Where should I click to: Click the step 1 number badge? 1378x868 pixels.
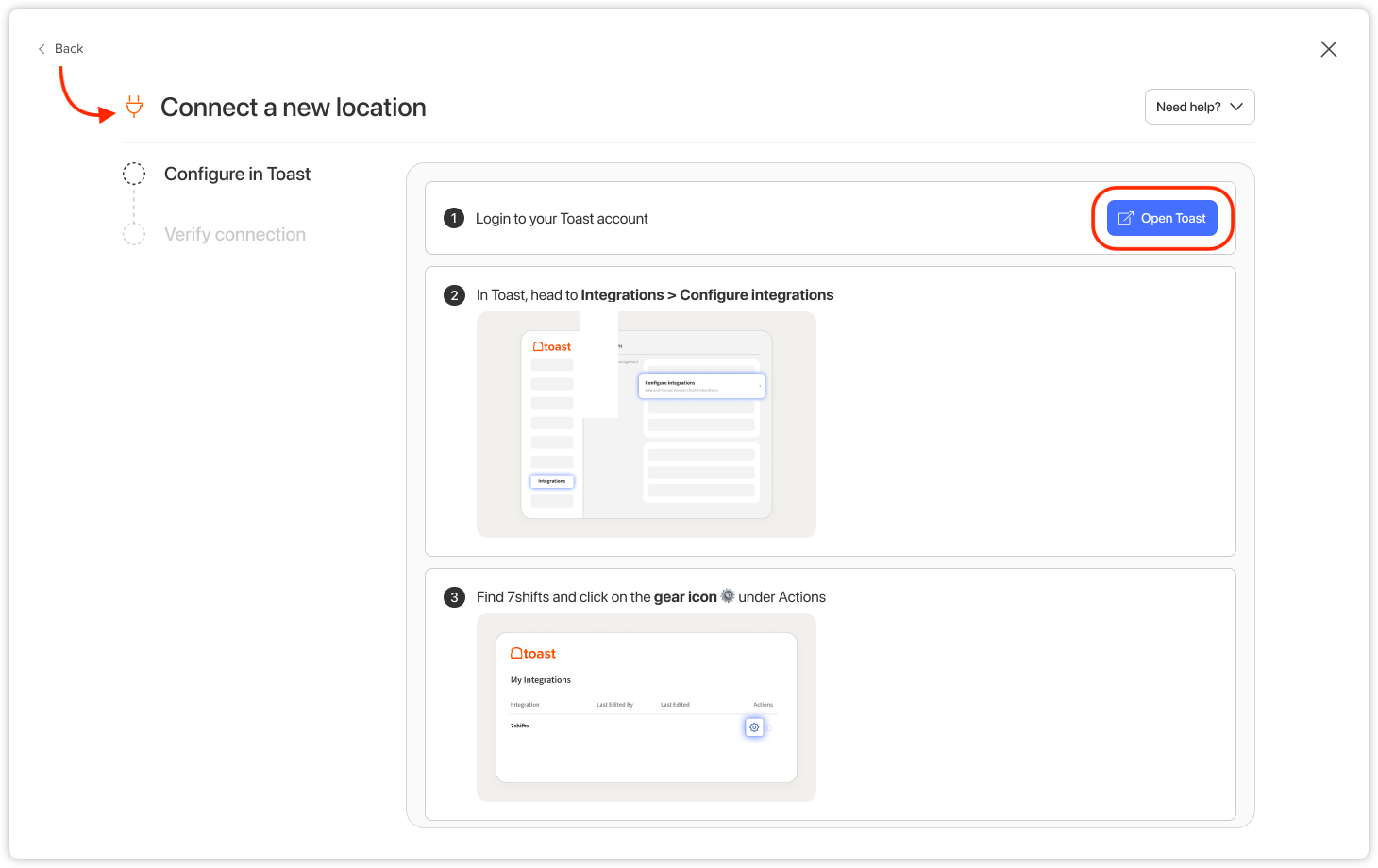[454, 219]
